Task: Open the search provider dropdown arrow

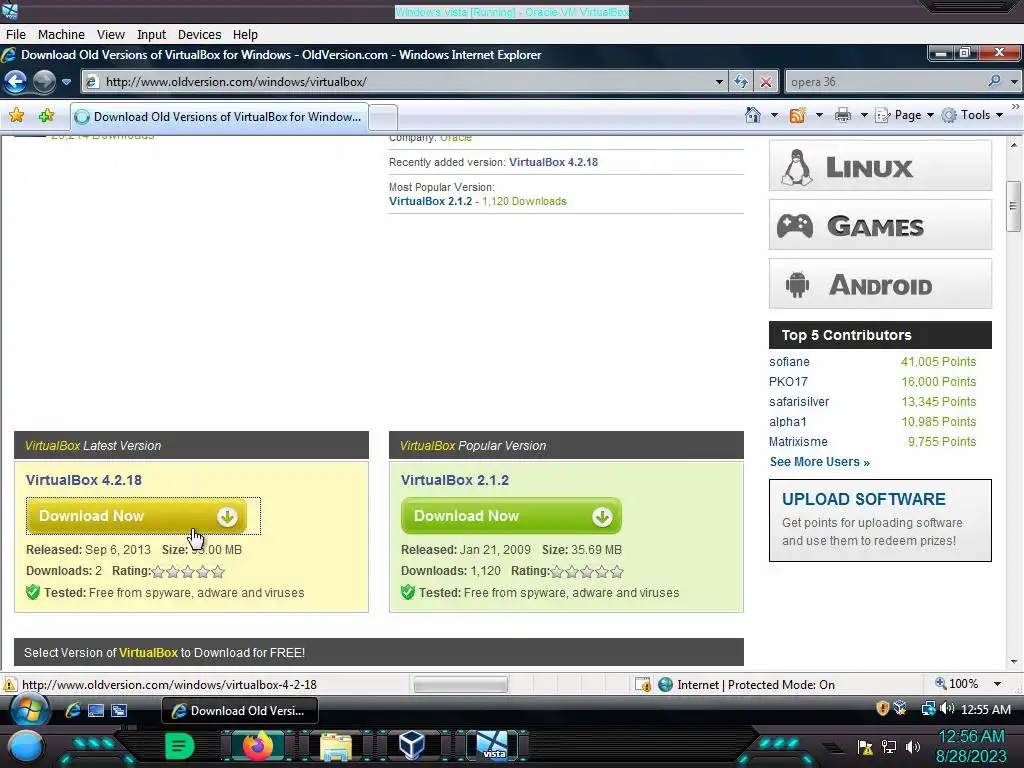Action: click(x=1014, y=82)
